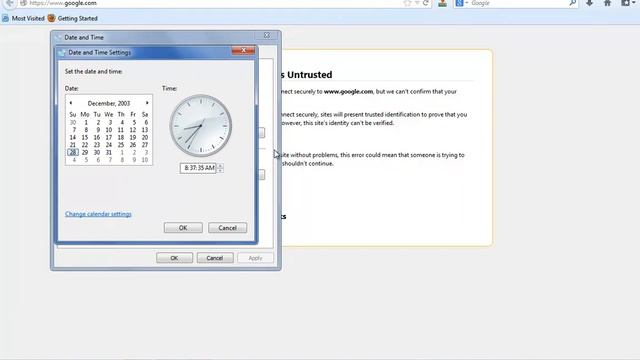Click the magnifier icon in the search box

(573, 3)
